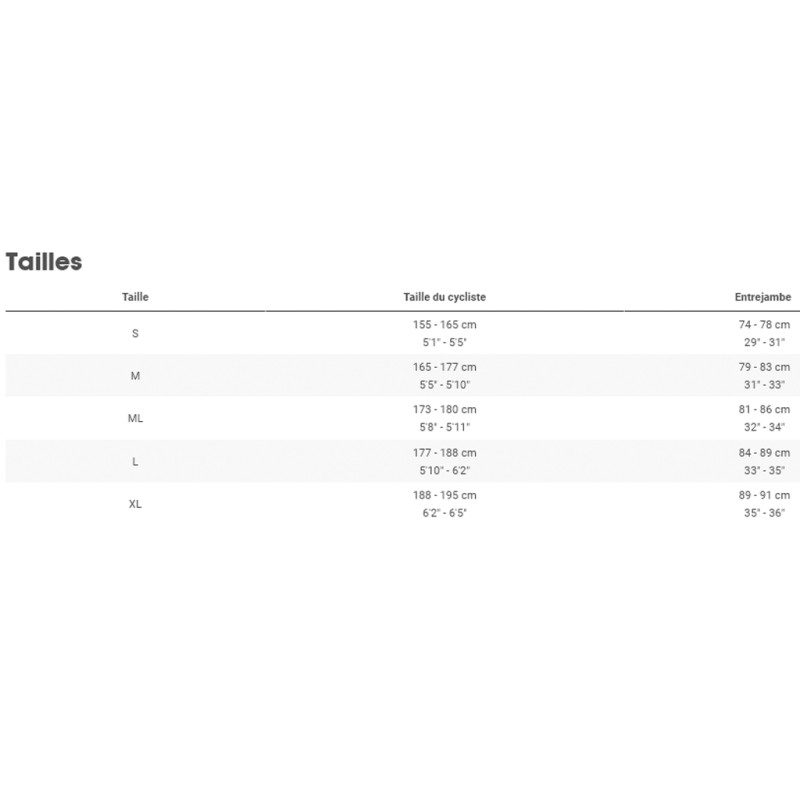The width and height of the screenshot is (800, 800).
Task: Click the 188 - 195 cm height value
Action: (445, 496)
